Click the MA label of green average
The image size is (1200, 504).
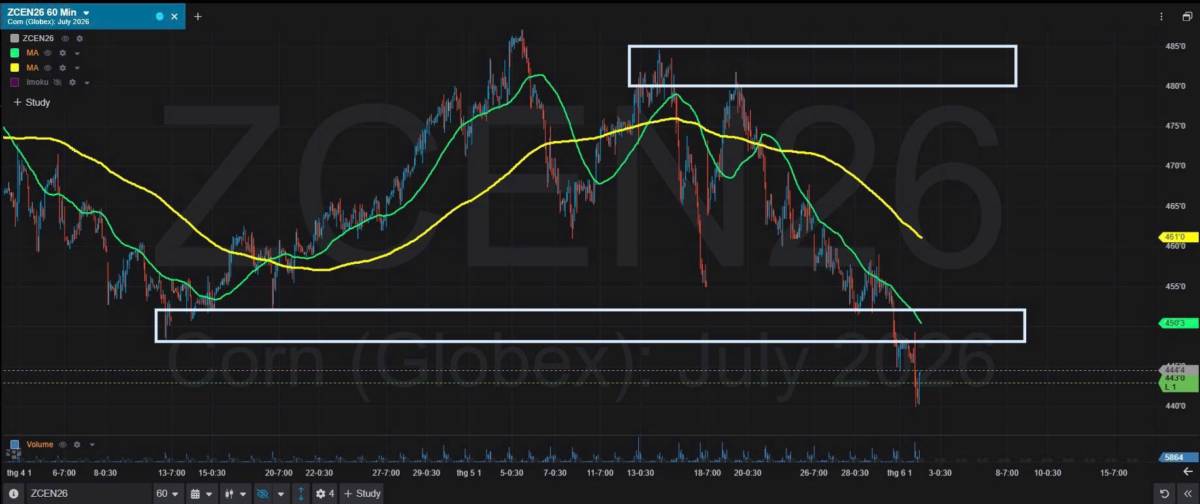pyautogui.click(x=32, y=53)
